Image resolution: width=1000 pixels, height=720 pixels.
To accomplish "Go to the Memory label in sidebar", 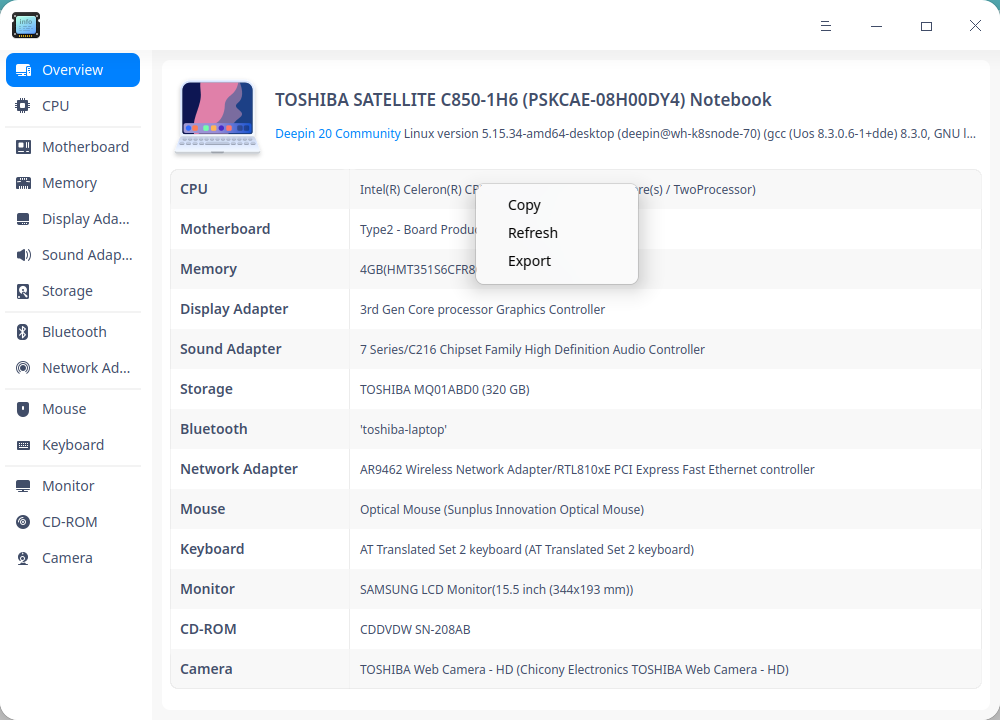I will (x=70, y=183).
